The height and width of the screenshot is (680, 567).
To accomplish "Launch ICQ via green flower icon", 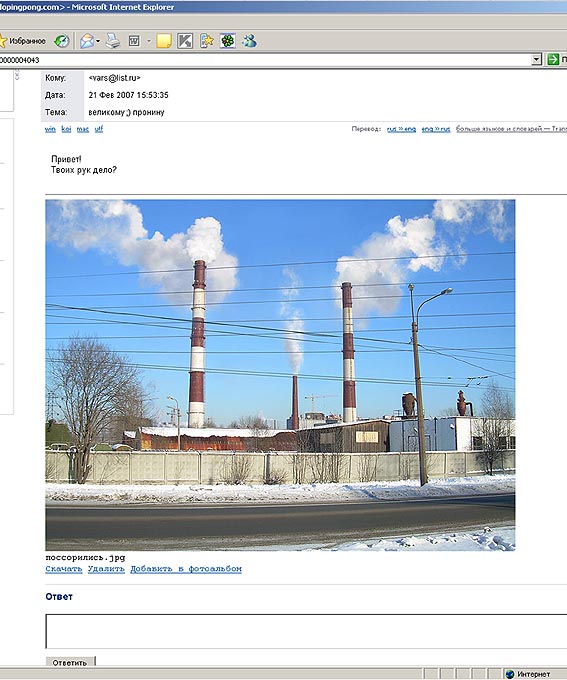I will [x=228, y=41].
